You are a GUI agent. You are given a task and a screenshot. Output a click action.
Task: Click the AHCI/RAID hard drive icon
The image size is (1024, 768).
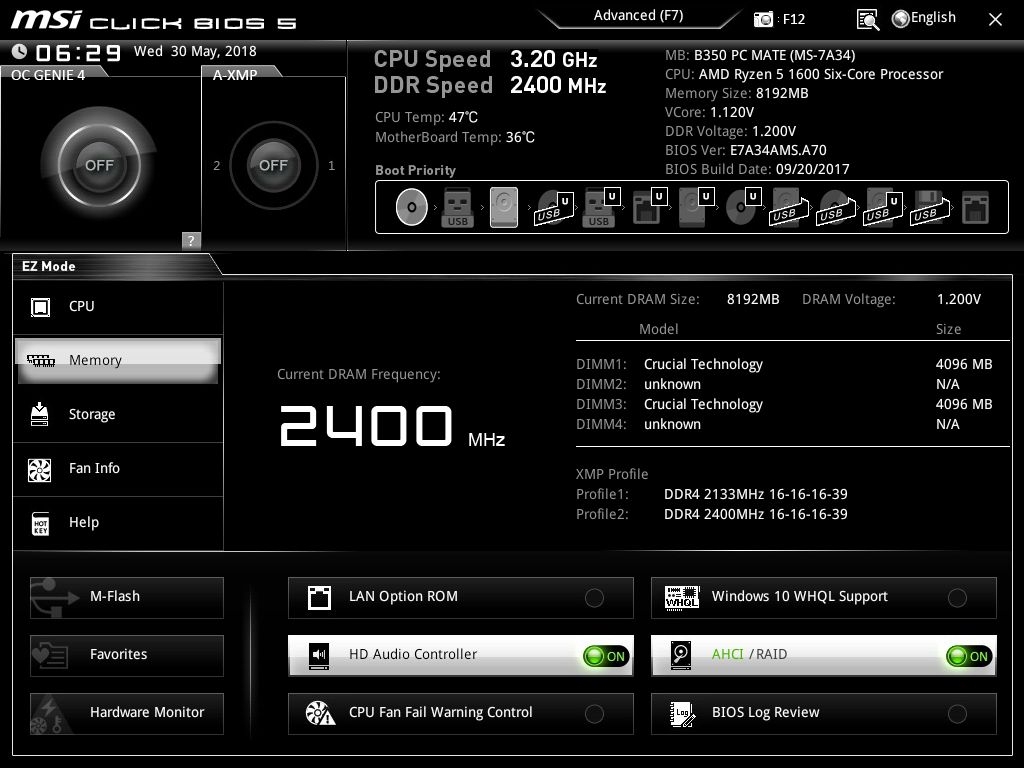pyautogui.click(x=681, y=655)
